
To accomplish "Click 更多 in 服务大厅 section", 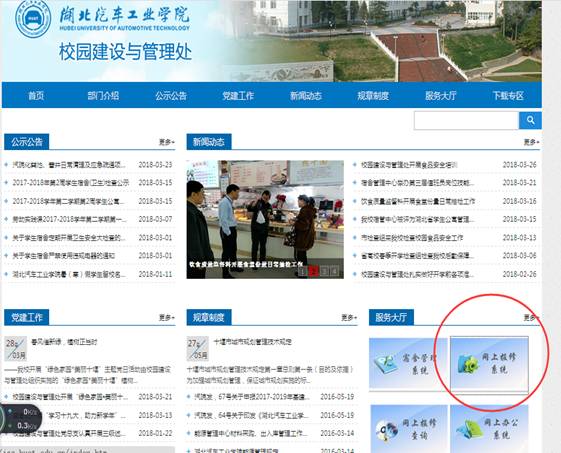I will 531,317.
